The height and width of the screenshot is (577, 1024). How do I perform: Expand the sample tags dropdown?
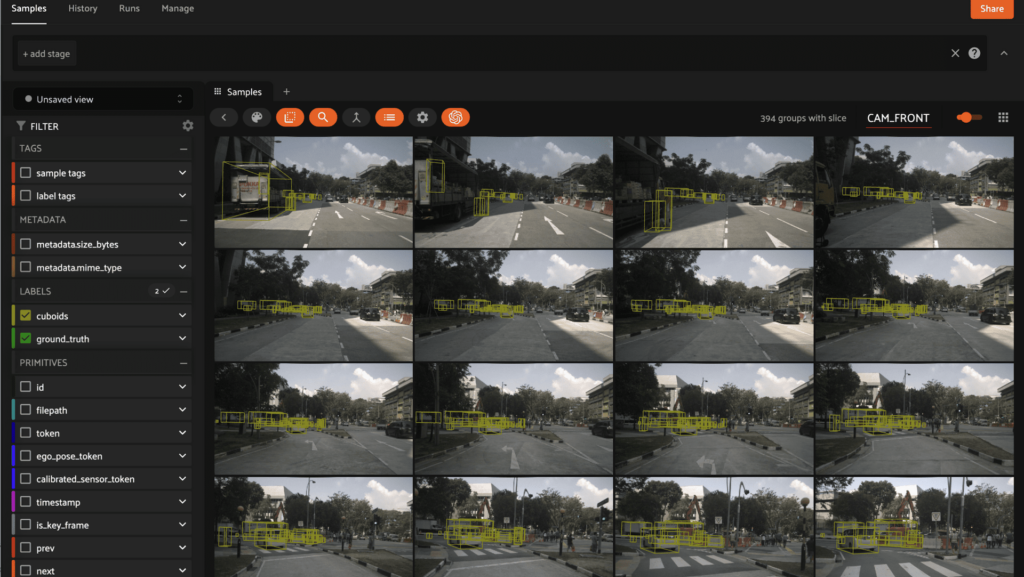pos(182,173)
